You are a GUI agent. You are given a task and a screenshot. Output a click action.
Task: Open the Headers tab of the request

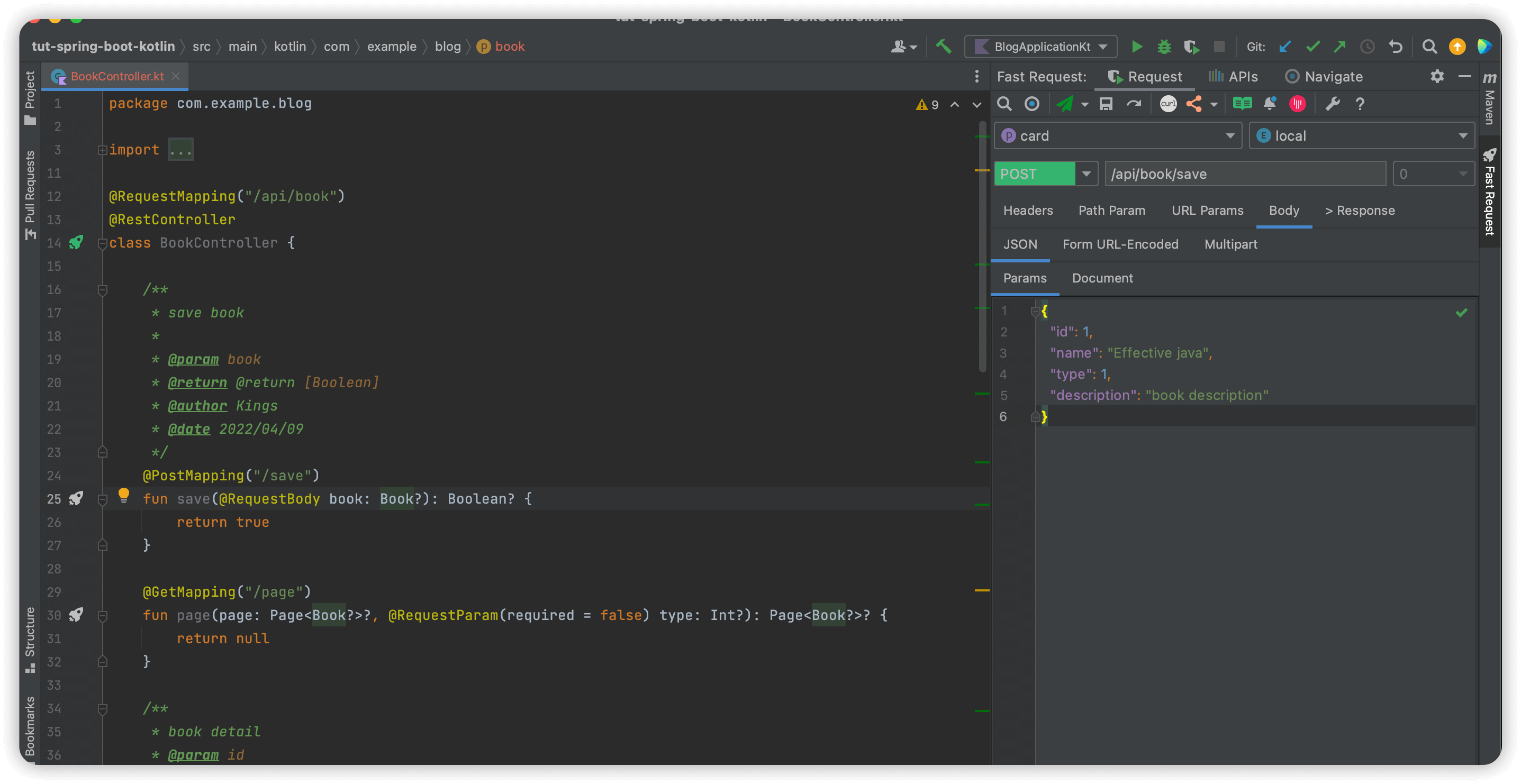(x=1028, y=210)
